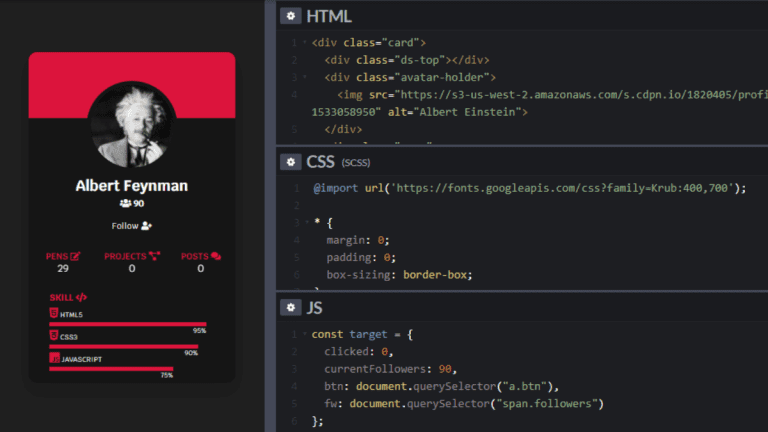Click the Projects branch icon
This screenshot has height=432, width=768.
[x=154, y=256]
